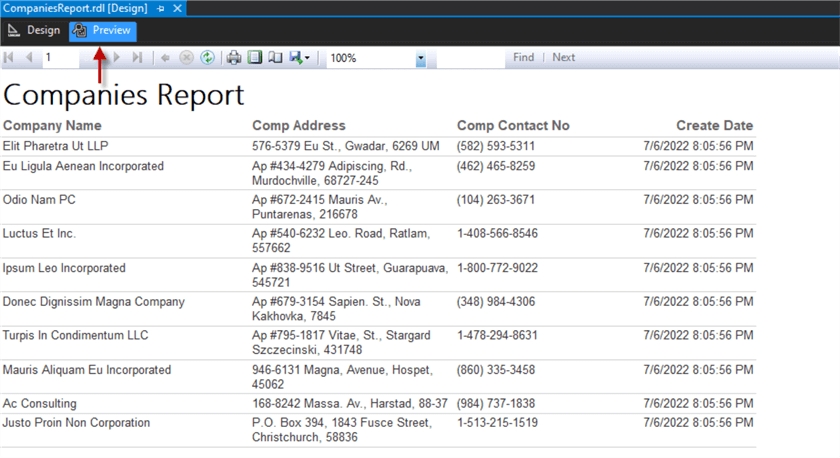Click contact number (582) 593-5311
The image size is (840, 458).
pyautogui.click(x=496, y=146)
